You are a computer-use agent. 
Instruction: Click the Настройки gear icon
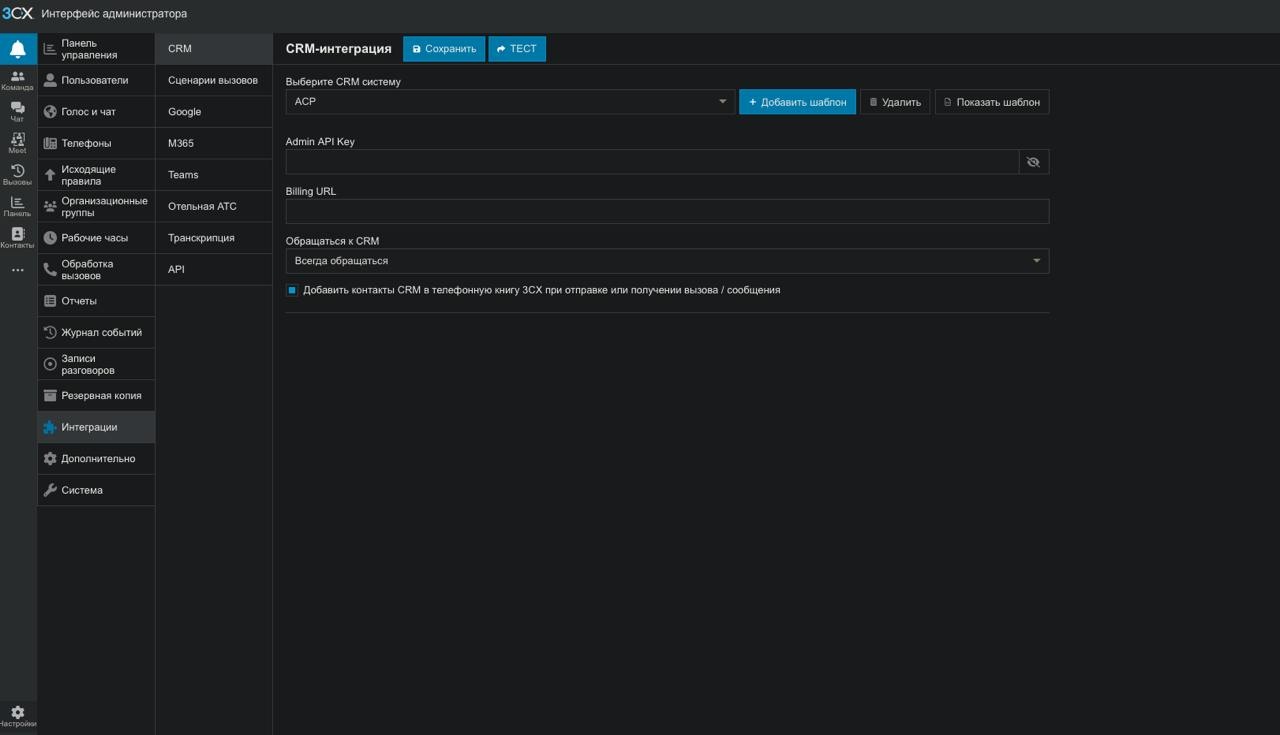18,715
